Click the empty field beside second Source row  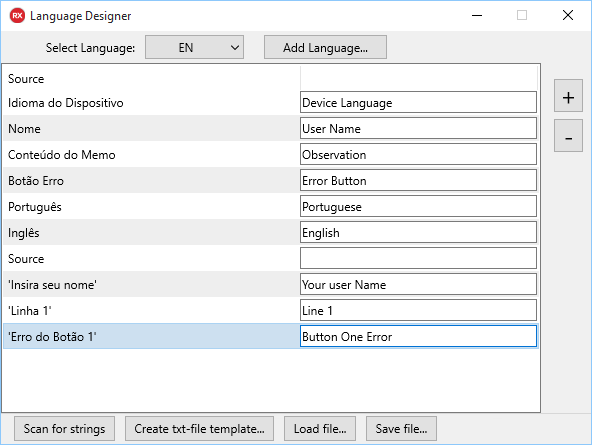pyautogui.click(x=418, y=259)
